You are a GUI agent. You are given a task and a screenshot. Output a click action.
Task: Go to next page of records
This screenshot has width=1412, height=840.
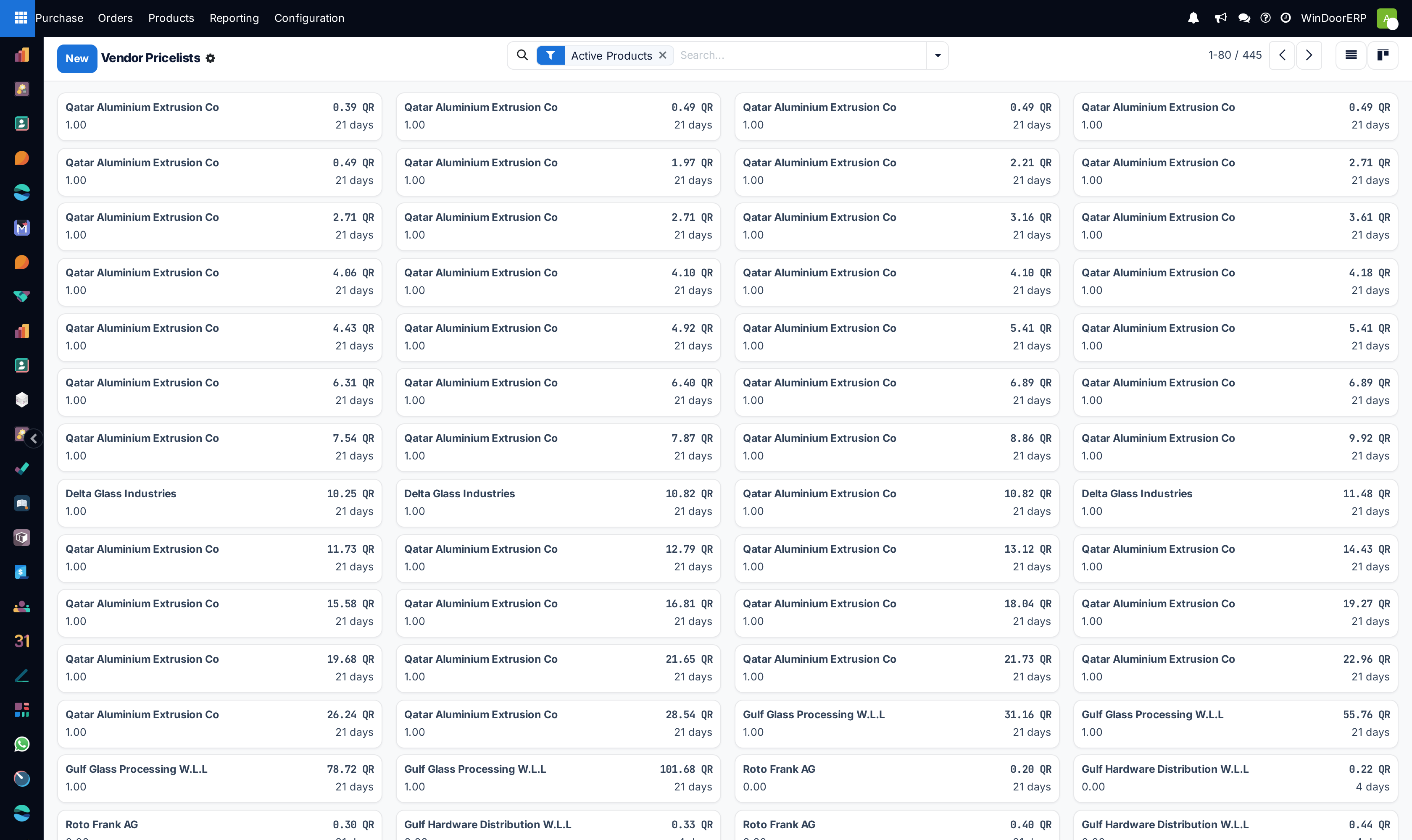point(1309,55)
